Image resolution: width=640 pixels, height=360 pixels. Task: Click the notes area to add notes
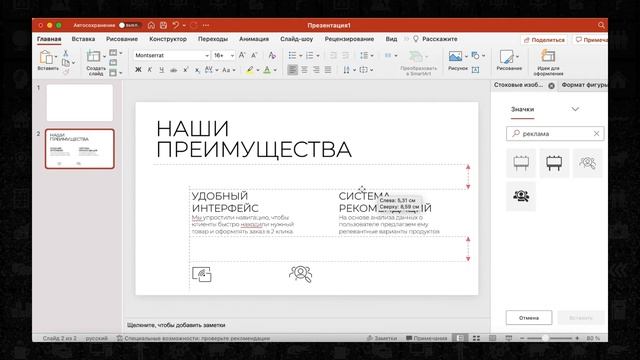point(306,325)
